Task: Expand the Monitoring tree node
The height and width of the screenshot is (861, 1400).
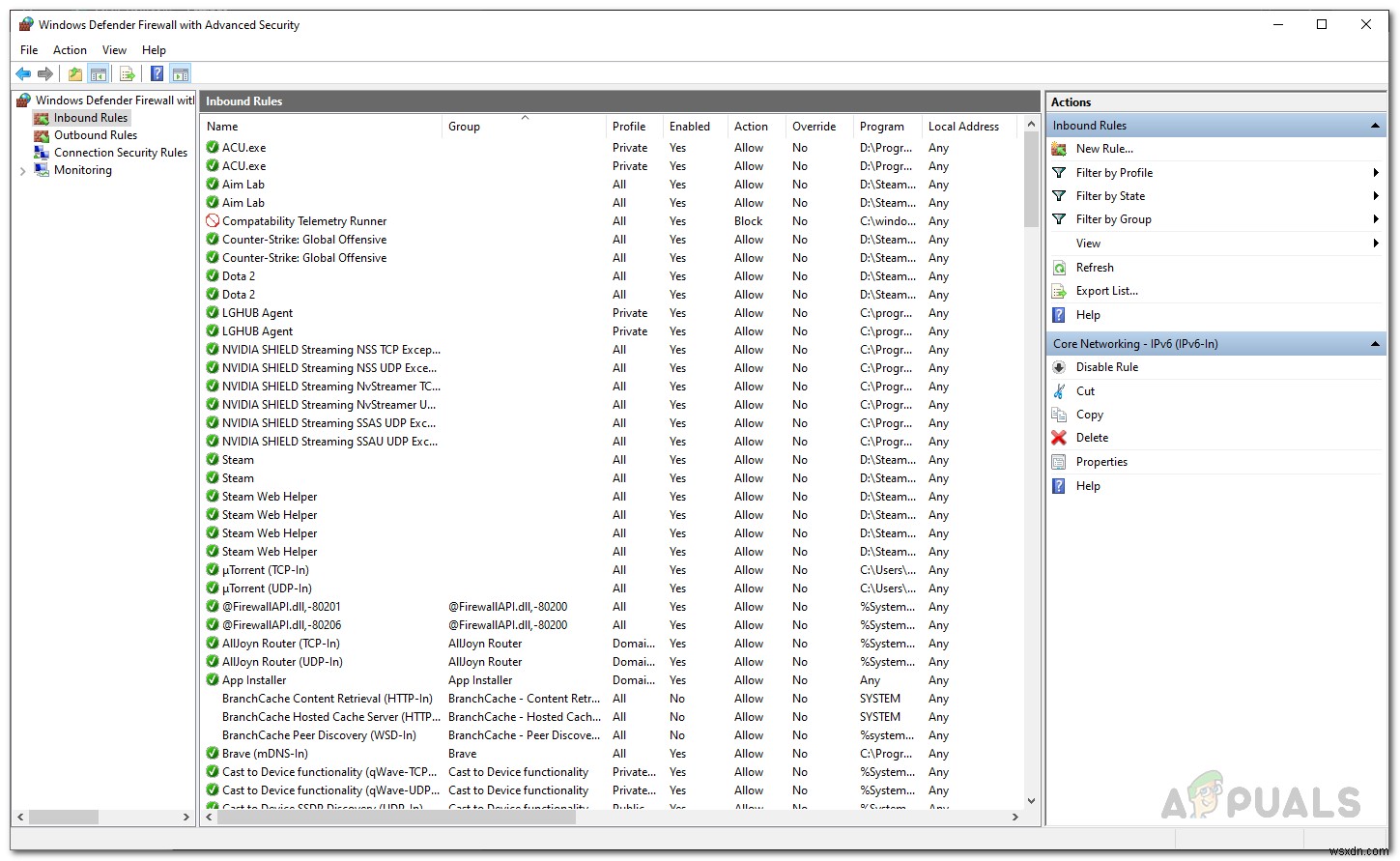Action: (x=22, y=171)
